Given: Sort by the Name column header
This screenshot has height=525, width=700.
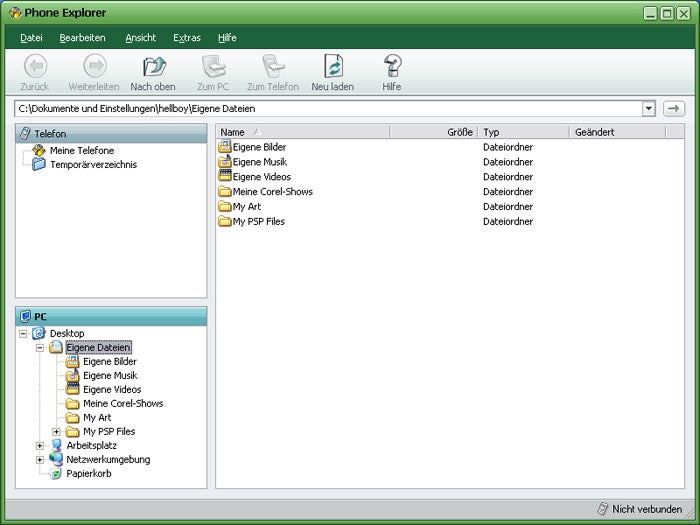Looking at the screenshot, I should pyautogui.click(x=303, y=132).
